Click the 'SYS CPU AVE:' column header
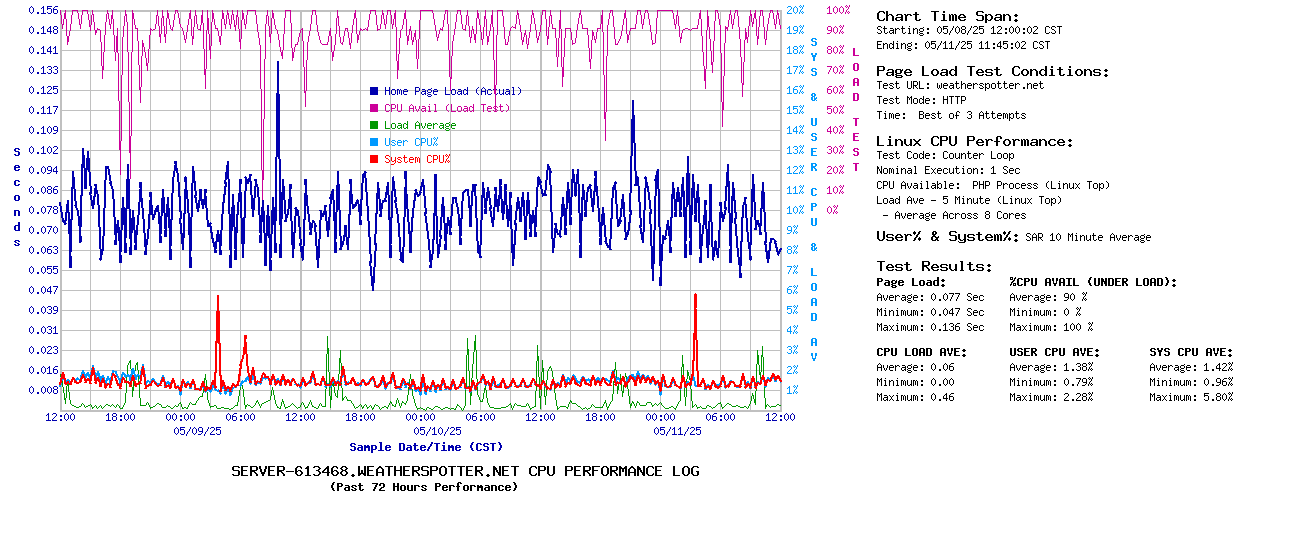The height and width of the screenshot is (550, 1300). click(1191, 352)
